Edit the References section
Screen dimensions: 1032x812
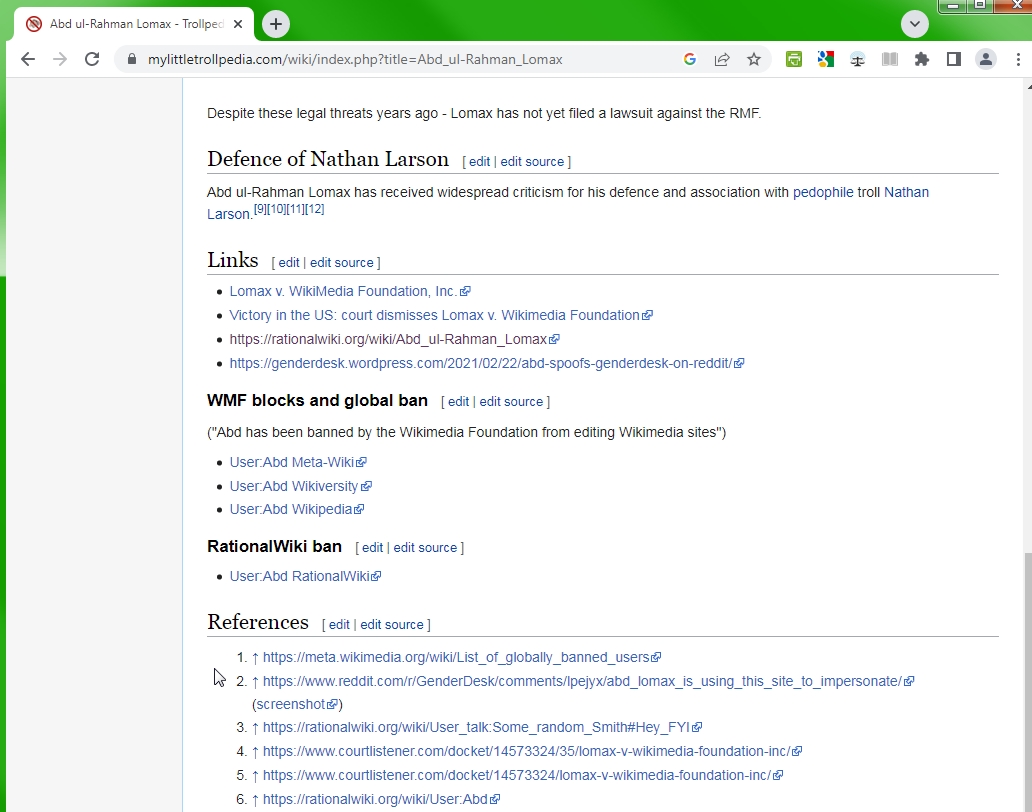pos(339,625)
